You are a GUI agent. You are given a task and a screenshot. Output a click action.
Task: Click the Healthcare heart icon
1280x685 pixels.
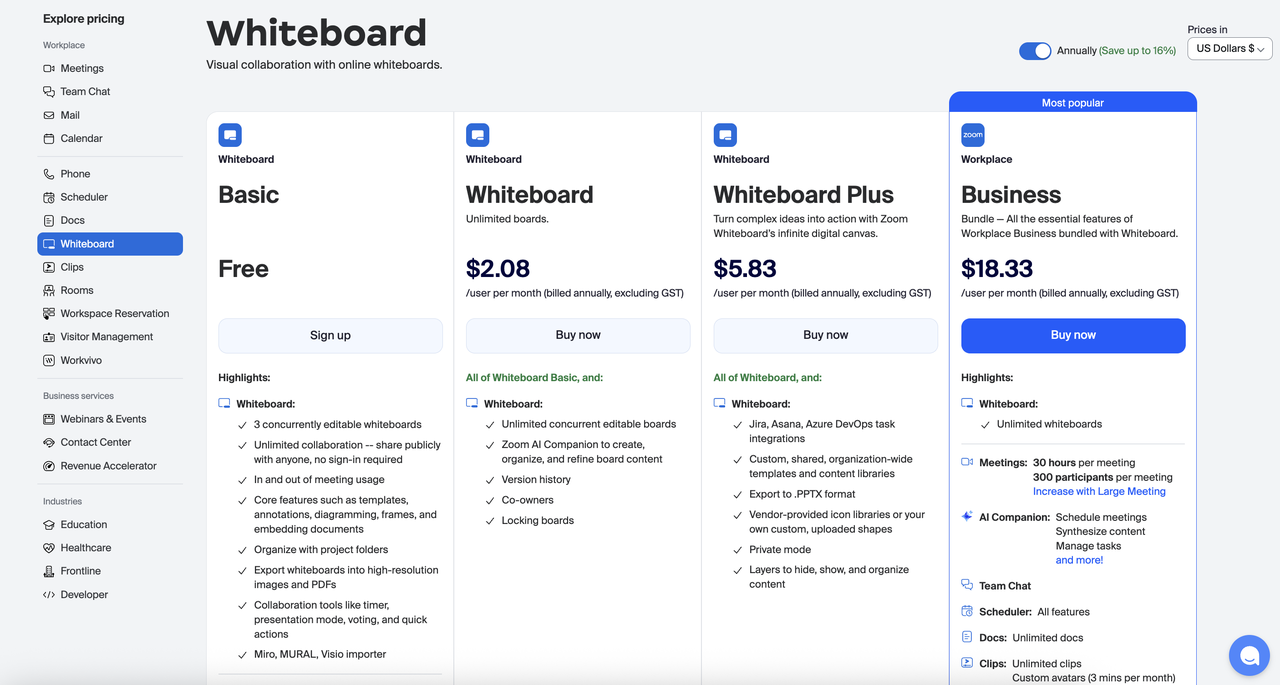coord(49,548)
